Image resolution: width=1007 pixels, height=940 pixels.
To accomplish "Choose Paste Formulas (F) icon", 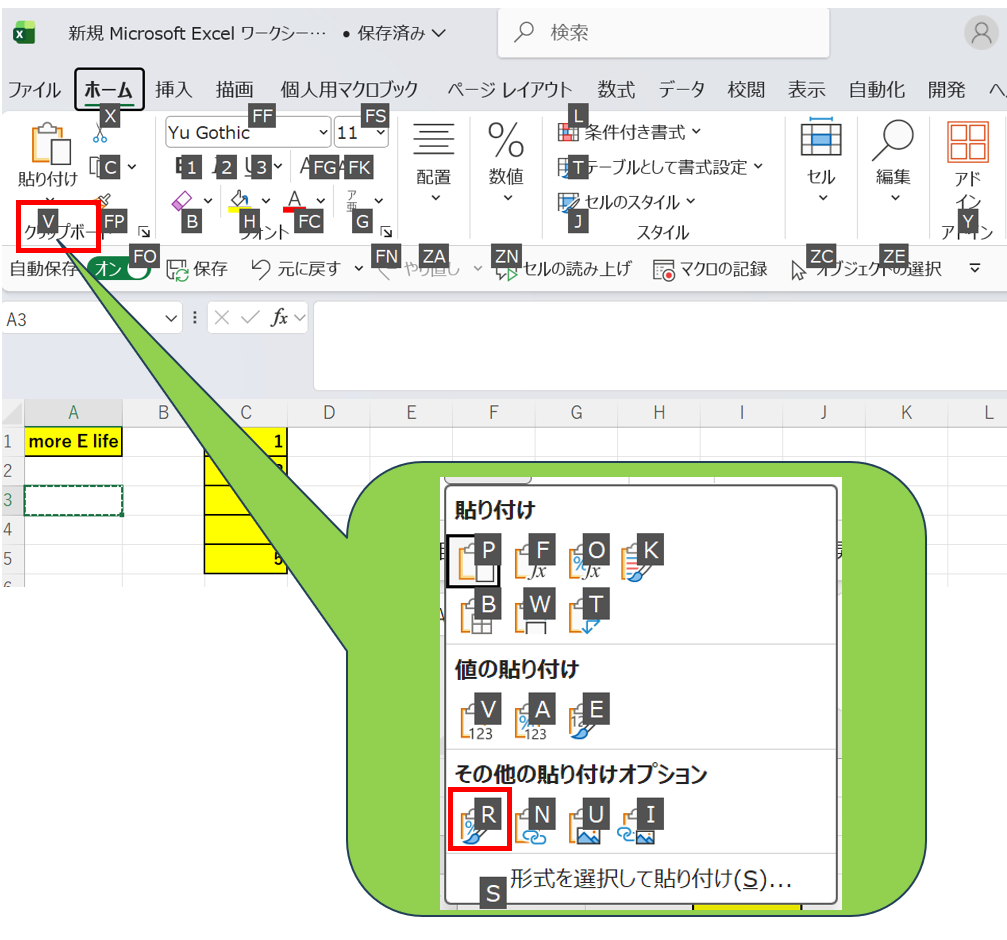I will tap(533, 558).
